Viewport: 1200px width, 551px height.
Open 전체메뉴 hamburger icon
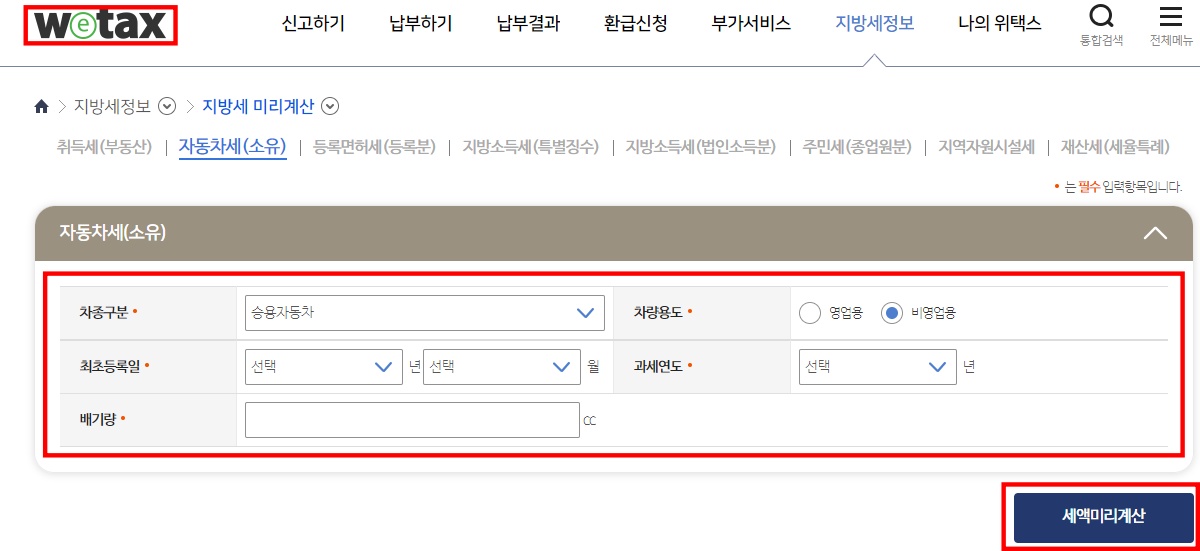[x=1171, y=17]
